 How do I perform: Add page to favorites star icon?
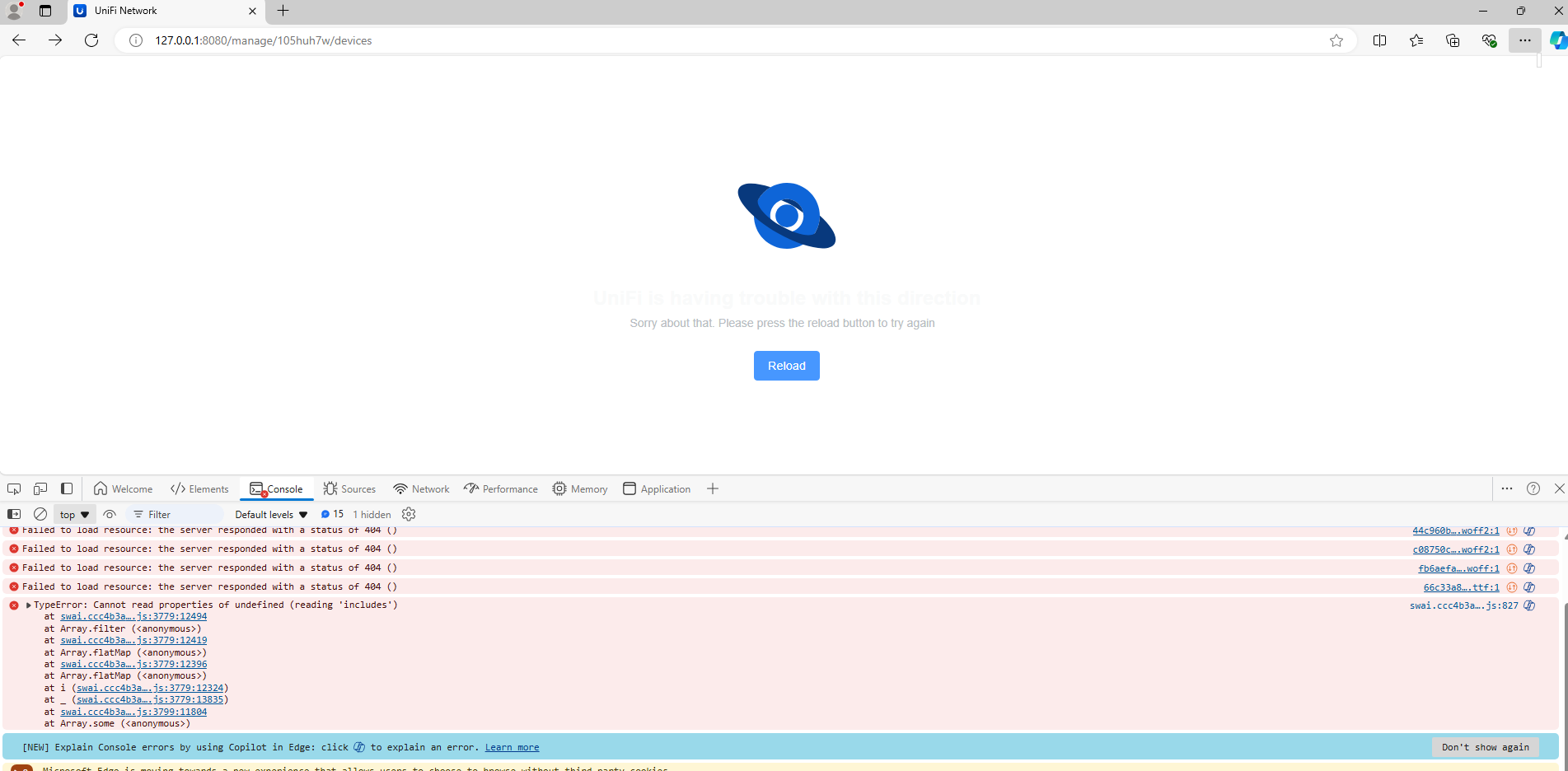(1336, 40)
